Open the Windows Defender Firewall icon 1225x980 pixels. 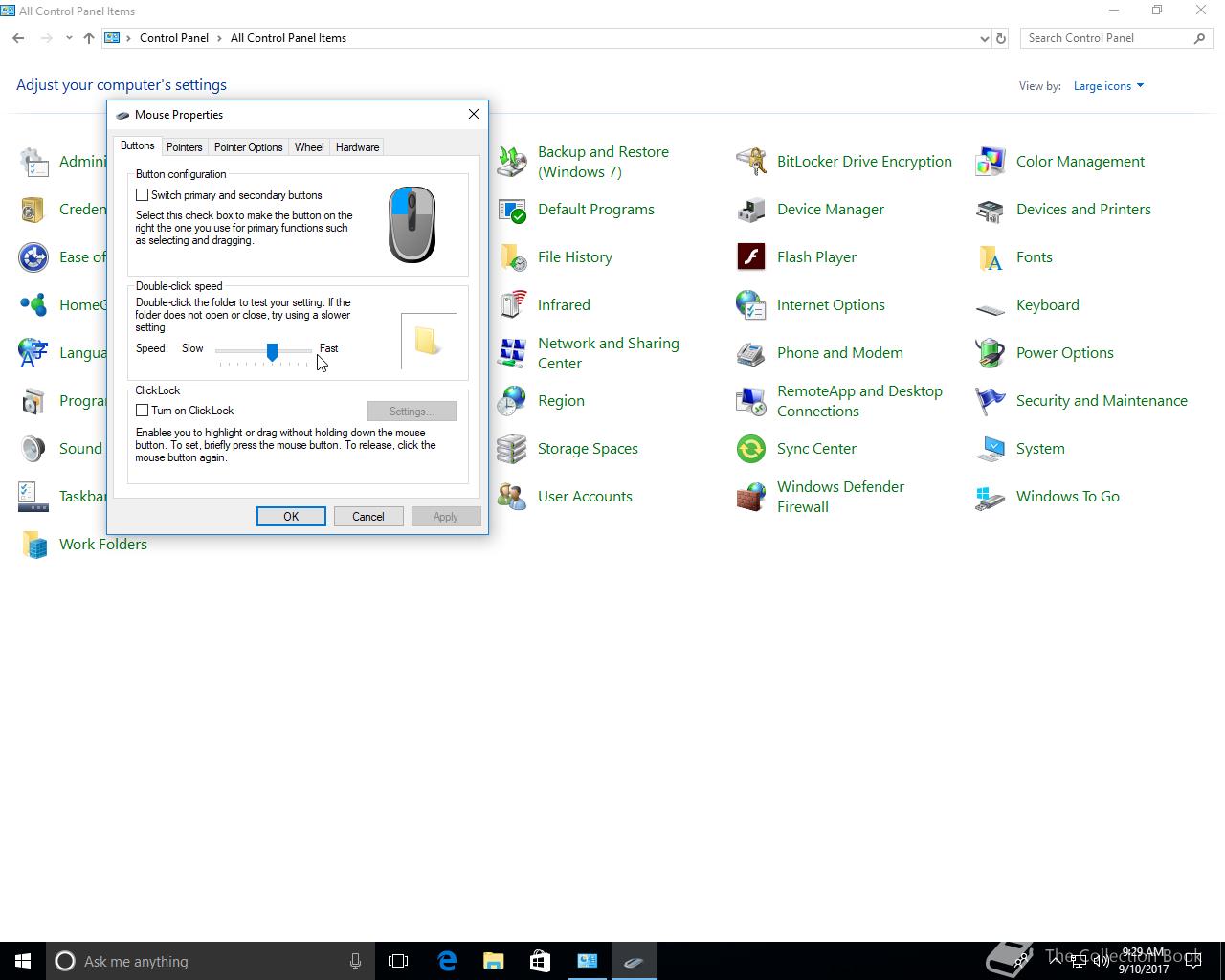point(751,497)
